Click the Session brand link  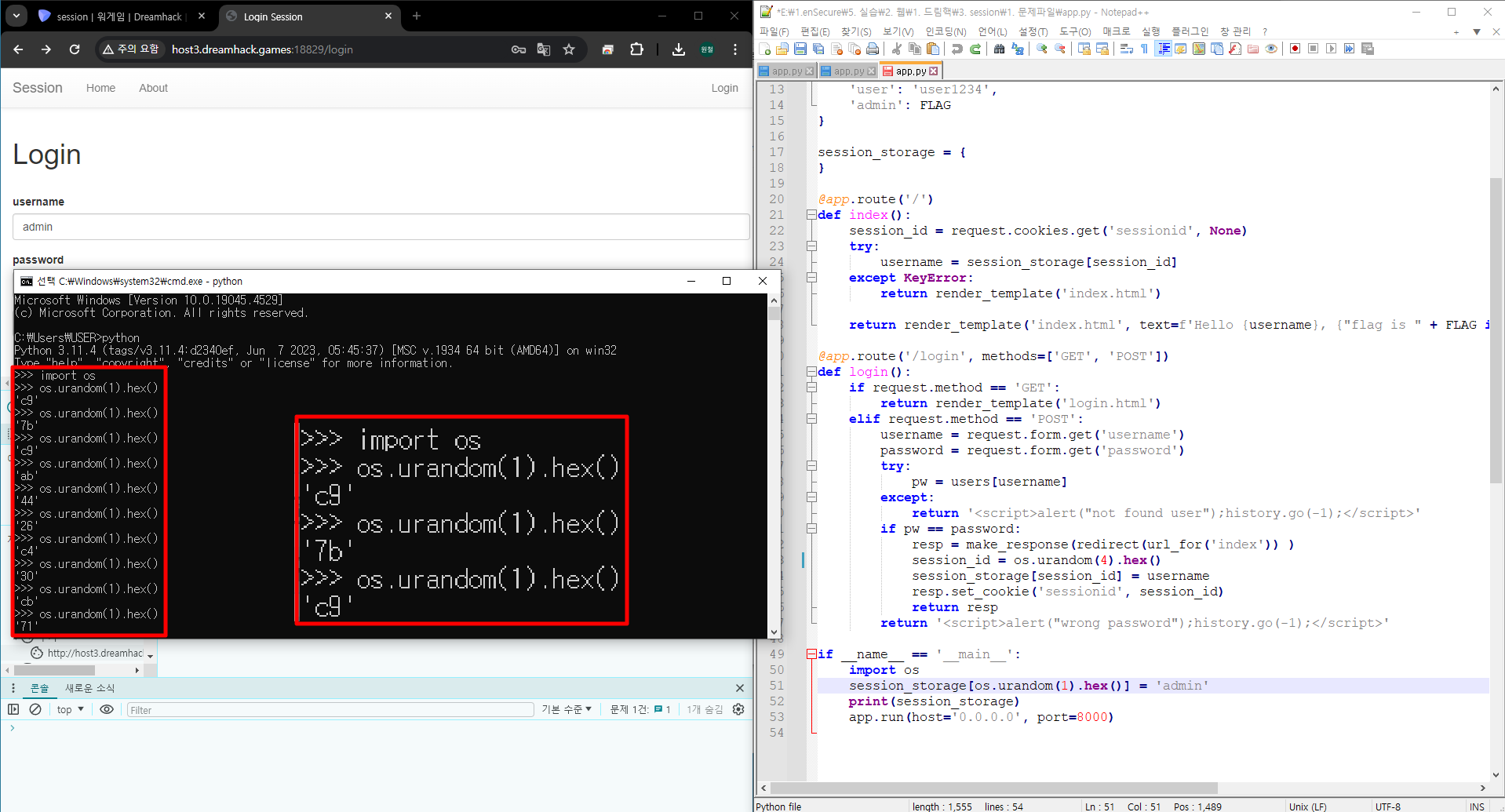coord(38,88)
